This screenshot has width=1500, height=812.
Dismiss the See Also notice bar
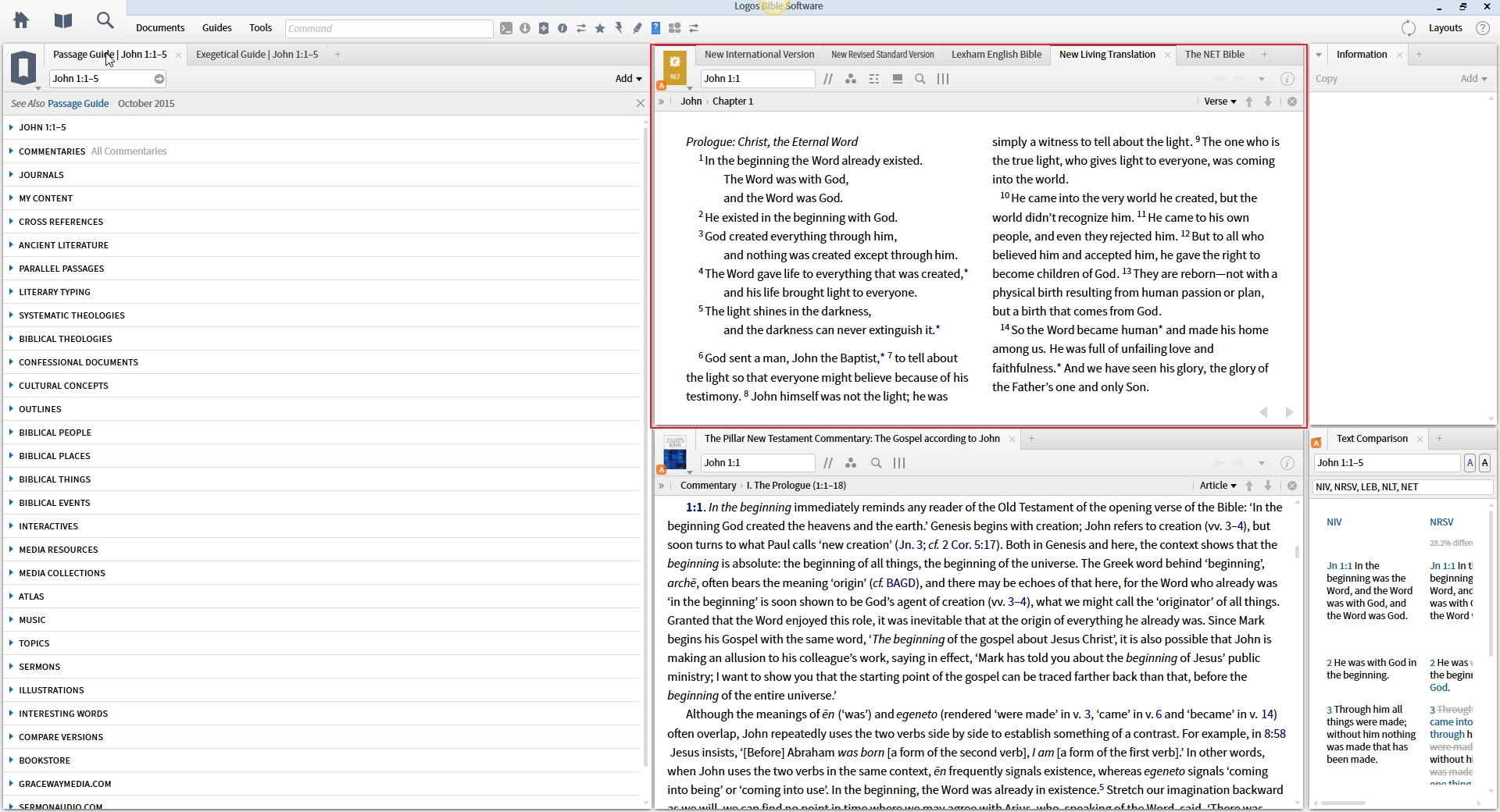coord(641,103)
